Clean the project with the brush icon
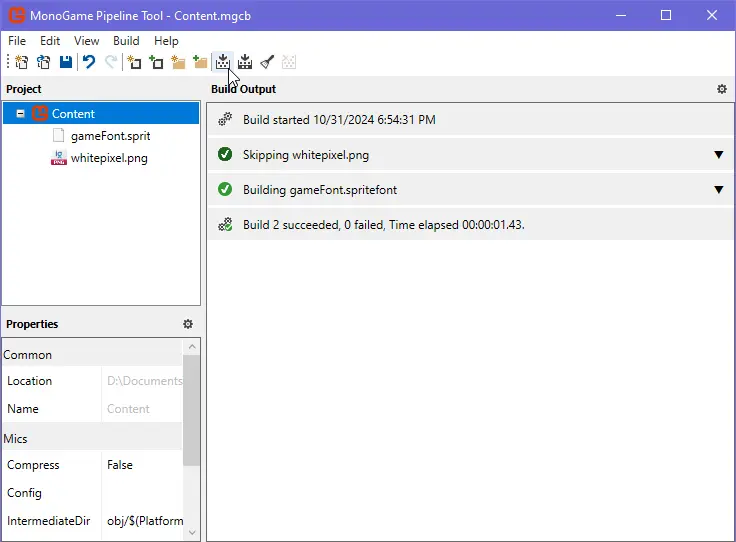736x542 pixels. (x=267, y=62)
